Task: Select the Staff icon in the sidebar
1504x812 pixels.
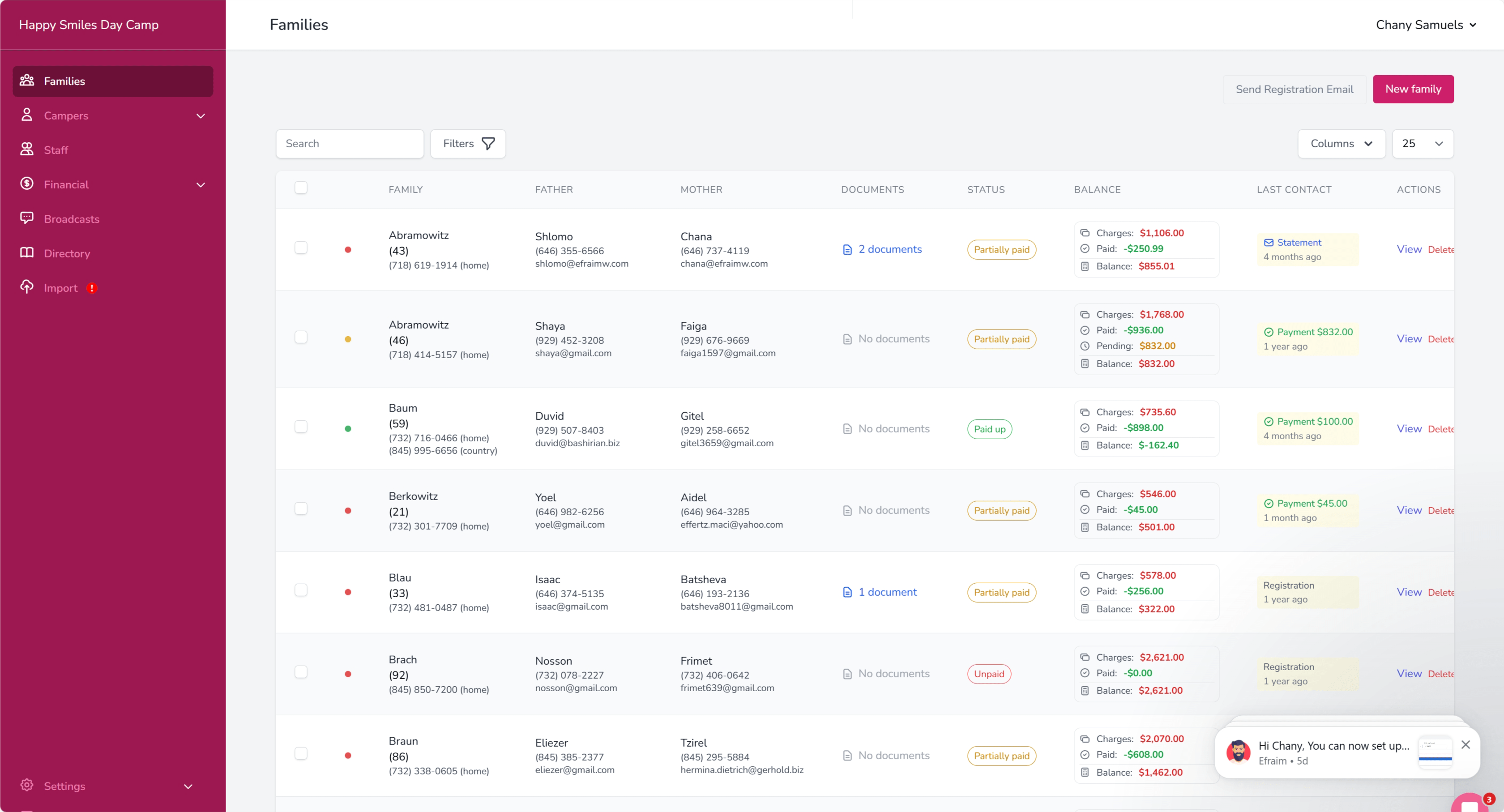Action: coord(27,150)
